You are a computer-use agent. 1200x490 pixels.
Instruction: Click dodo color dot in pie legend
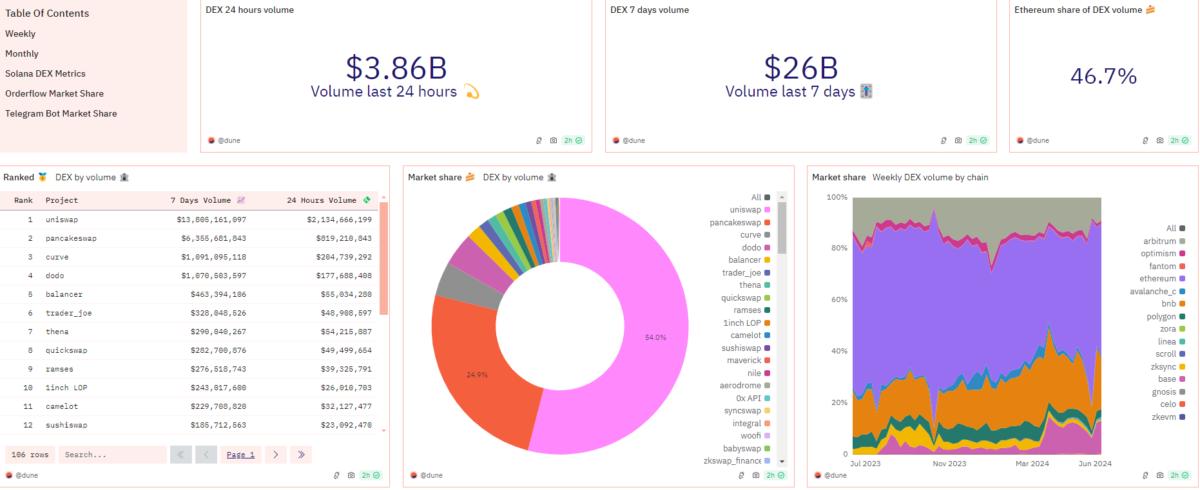767,247
